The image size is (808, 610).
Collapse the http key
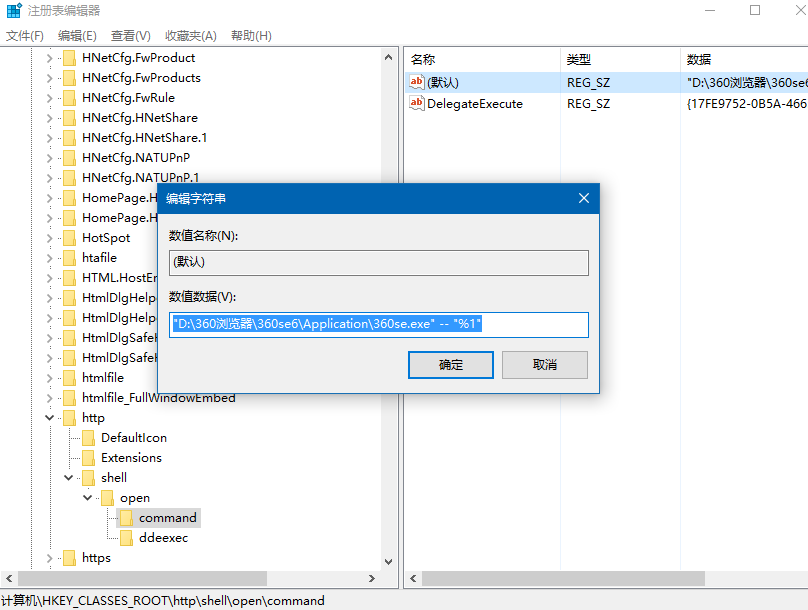point(49,418)
